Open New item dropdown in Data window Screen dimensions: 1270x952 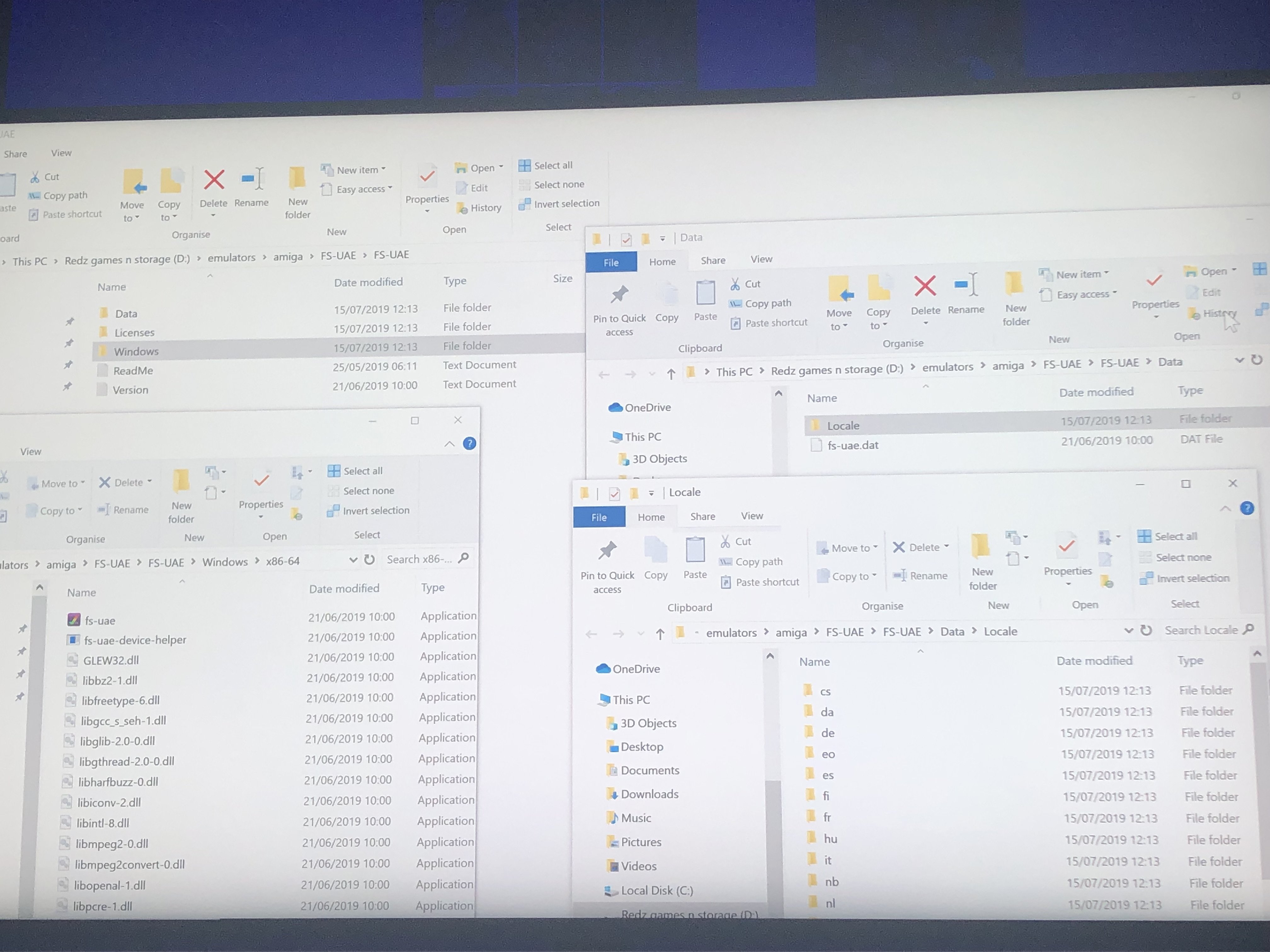coord(1074,274)
